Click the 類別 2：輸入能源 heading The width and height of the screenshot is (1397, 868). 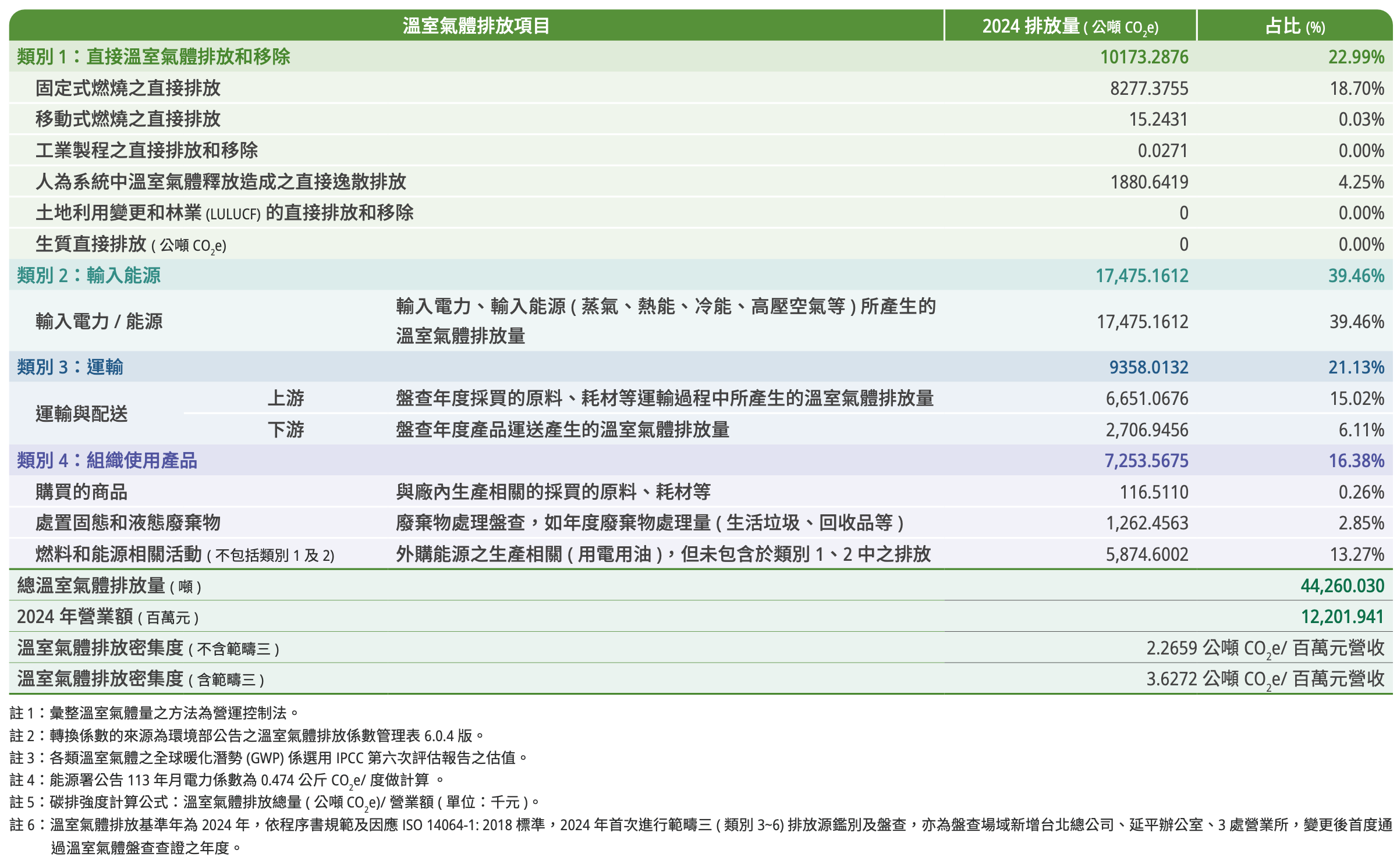[x=88, y=275]
